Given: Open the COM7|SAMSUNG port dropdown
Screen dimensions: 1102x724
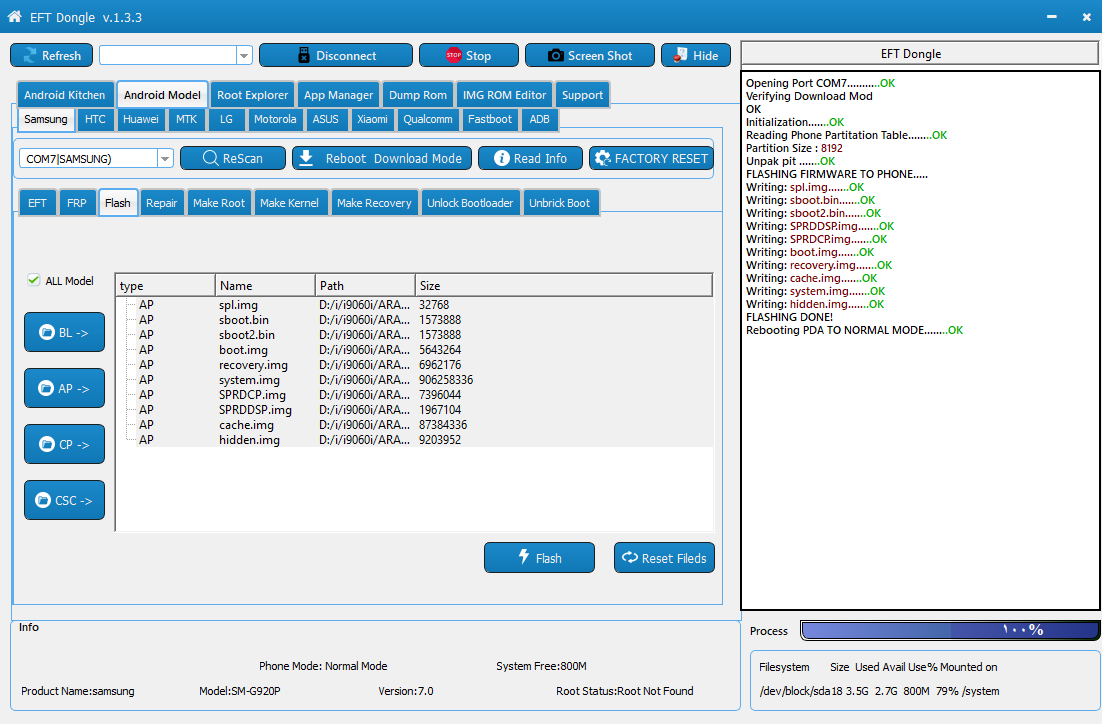Looking at the screenshot, I should (165, 159).
